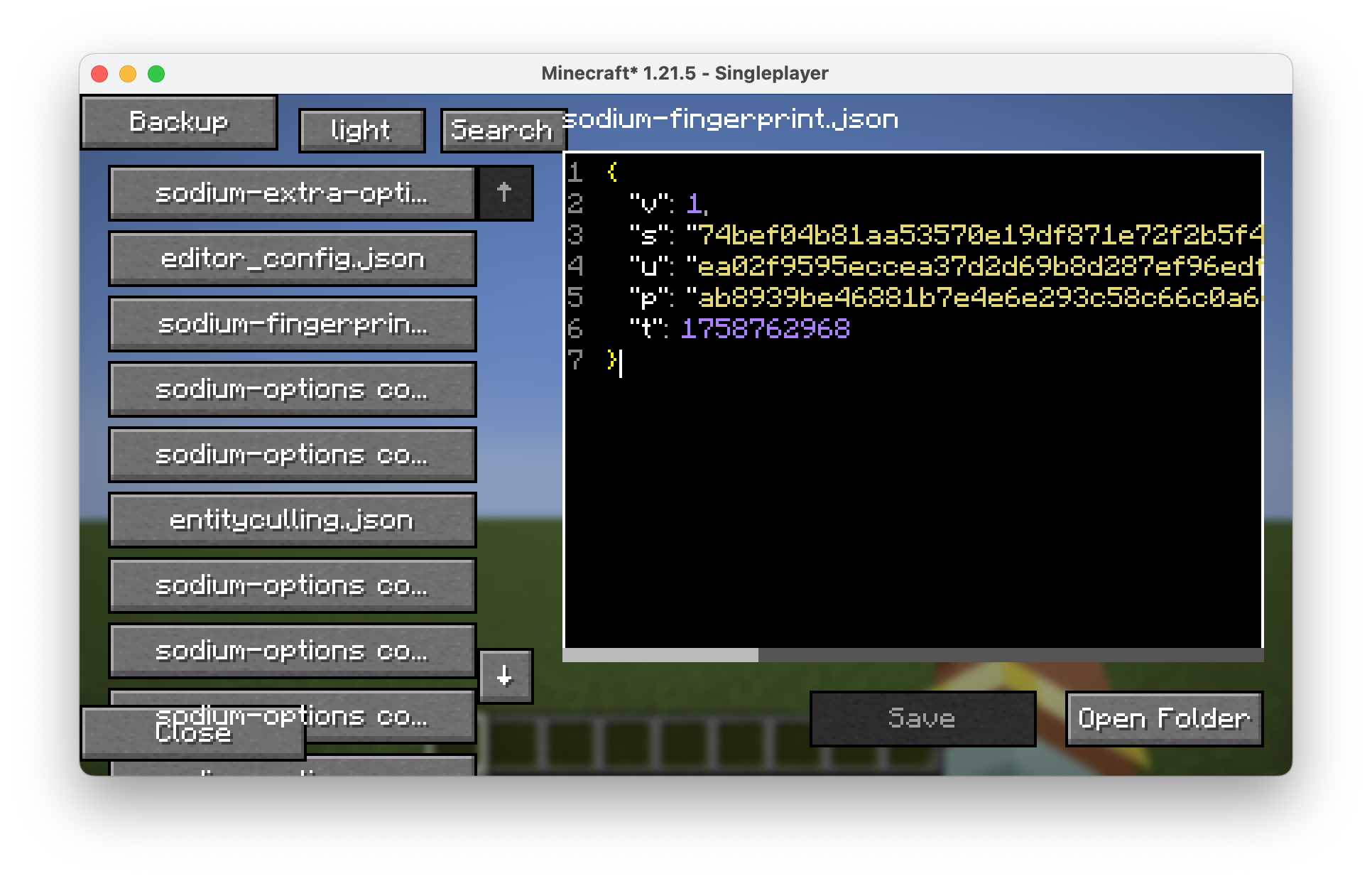Maximize the Minecraft window with the green button
Screen dimensions: 1372x881
pyautogui.click(x=156, y=74)
